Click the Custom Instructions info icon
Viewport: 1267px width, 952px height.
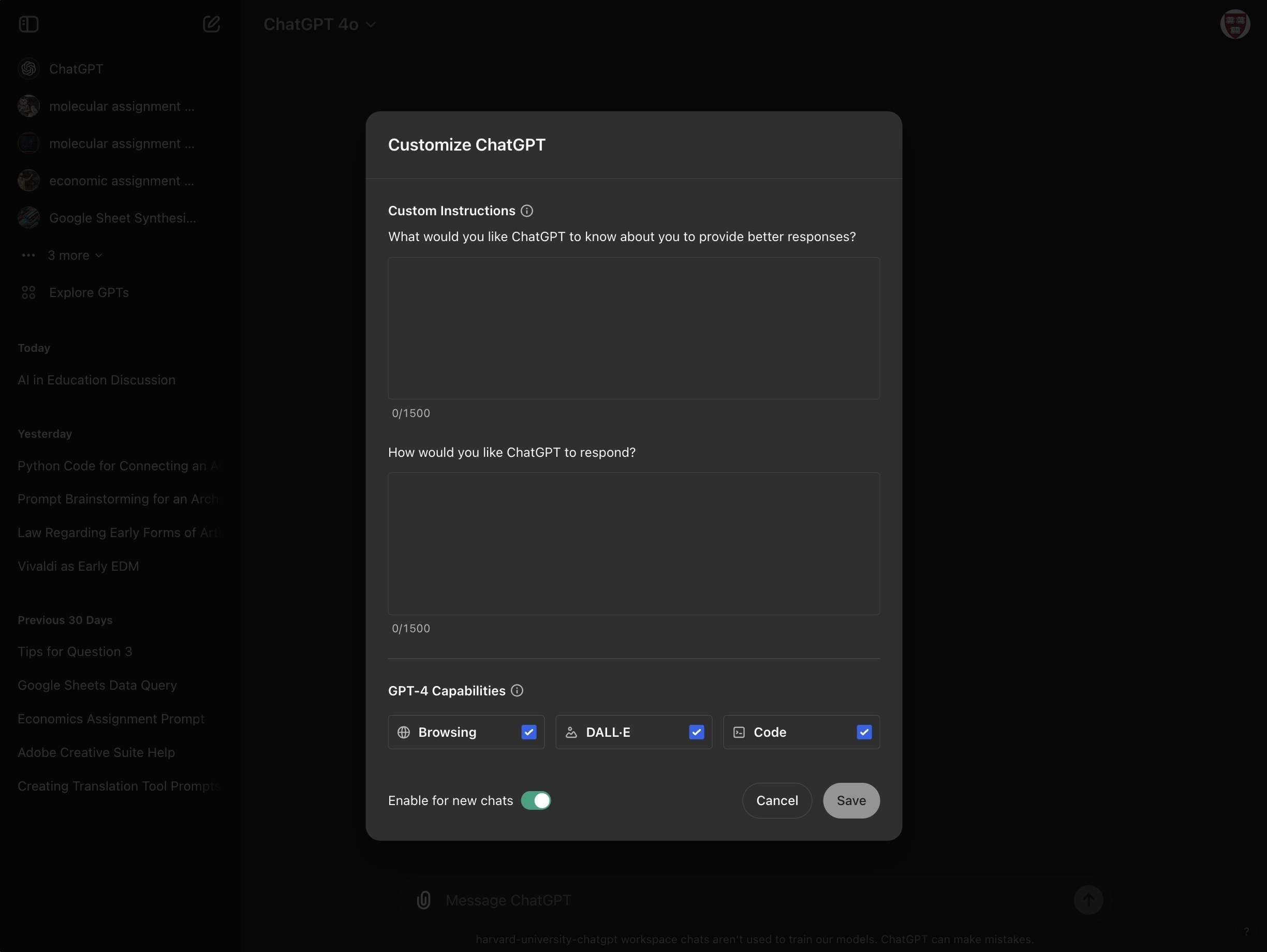(x=527, y=211)
